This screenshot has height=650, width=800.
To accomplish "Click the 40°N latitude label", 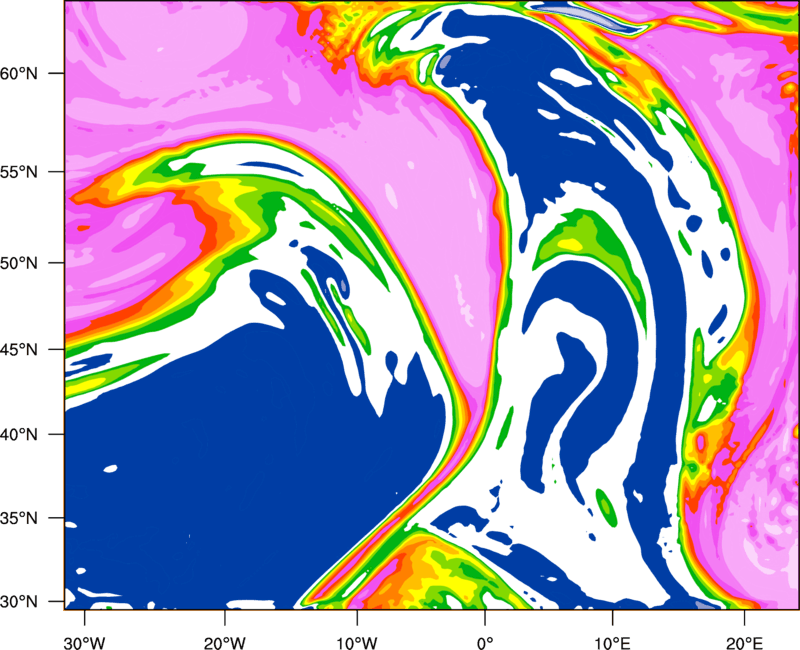I will pos(19,435).
